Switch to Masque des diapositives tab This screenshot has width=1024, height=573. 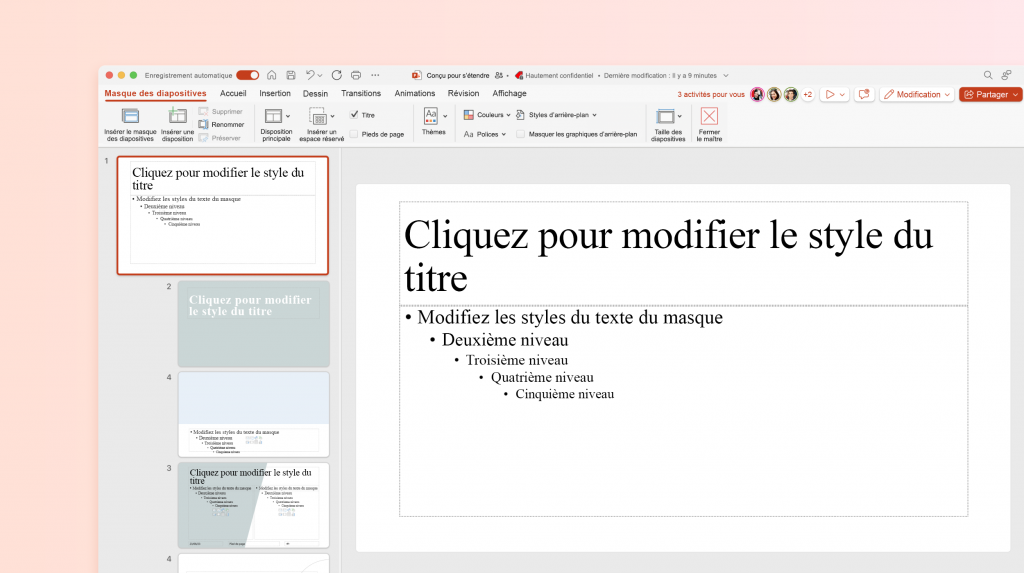(x=155, y=93)
